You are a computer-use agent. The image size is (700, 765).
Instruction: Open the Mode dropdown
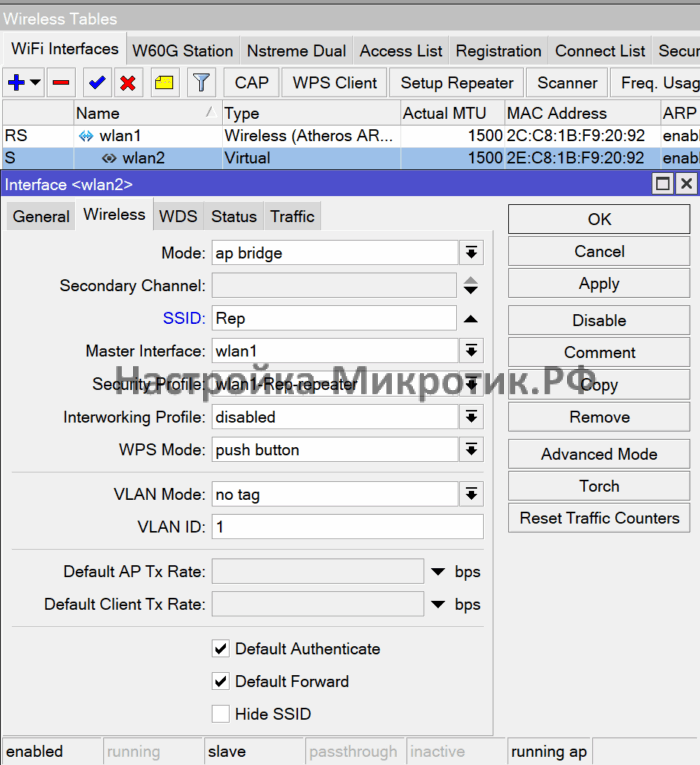pyautogui.click(x=471, y=253)
